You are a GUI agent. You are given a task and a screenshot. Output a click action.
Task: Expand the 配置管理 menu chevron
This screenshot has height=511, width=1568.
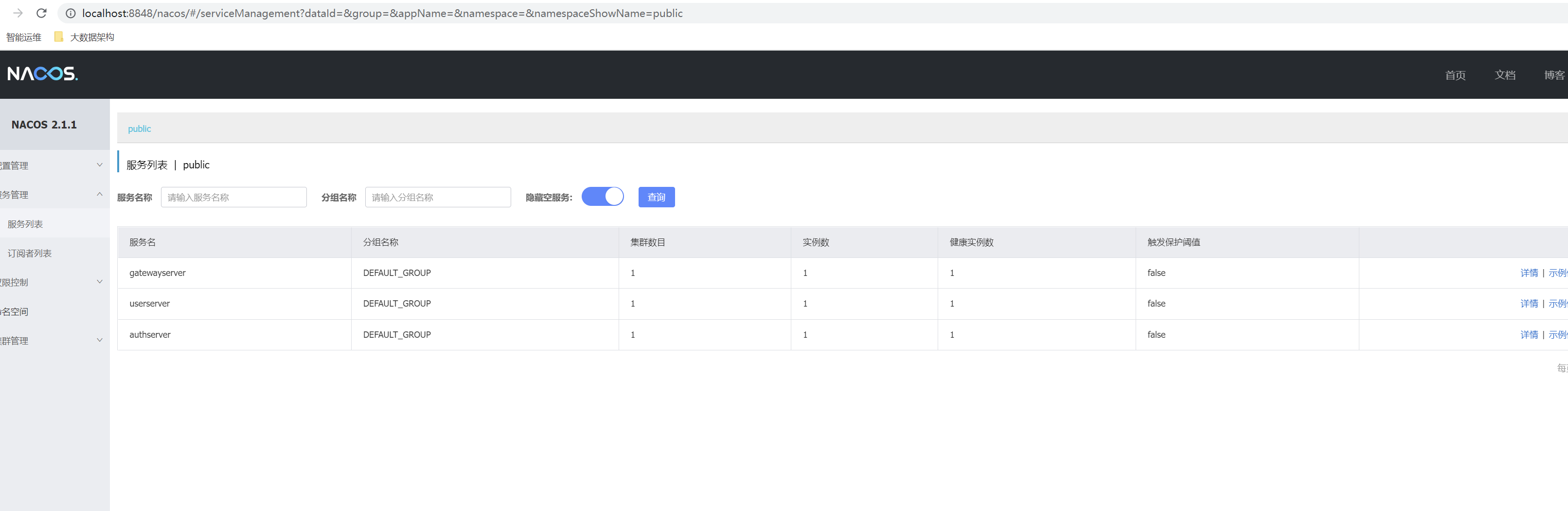pos(100,165)
